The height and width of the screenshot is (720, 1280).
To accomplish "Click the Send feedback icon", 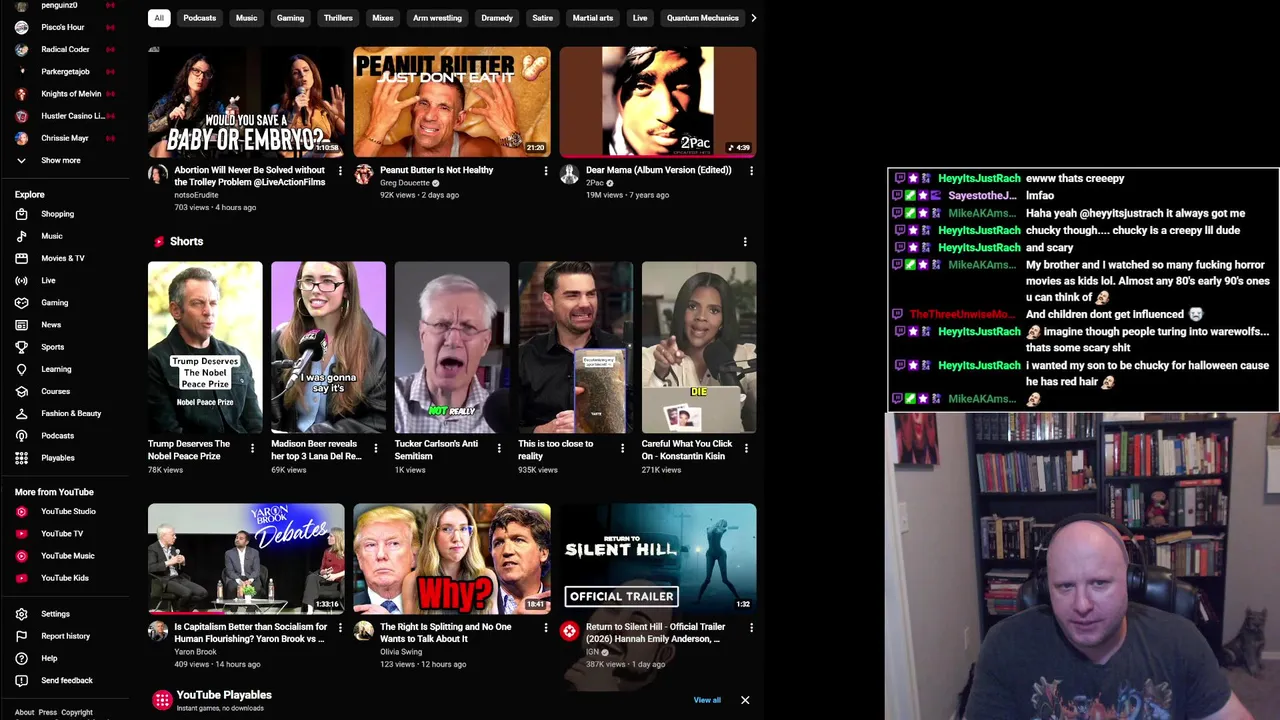I will [21, 680].
